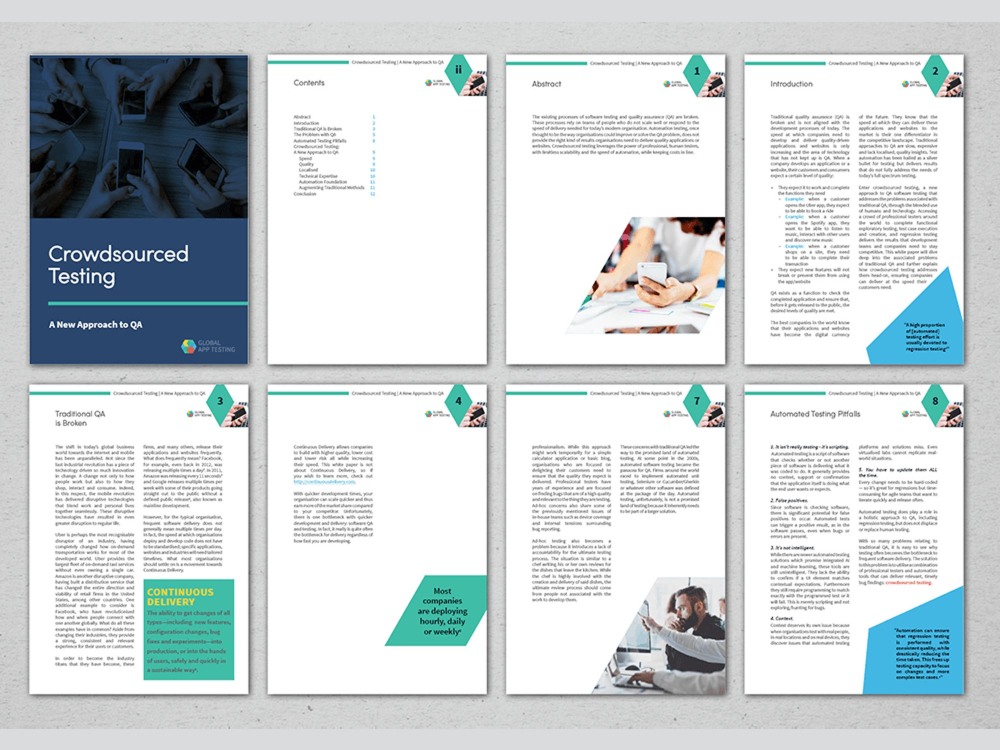Click the page 4 number hexagon
The height and width of the screenshot is (750, 1000).
coord(458,401)
